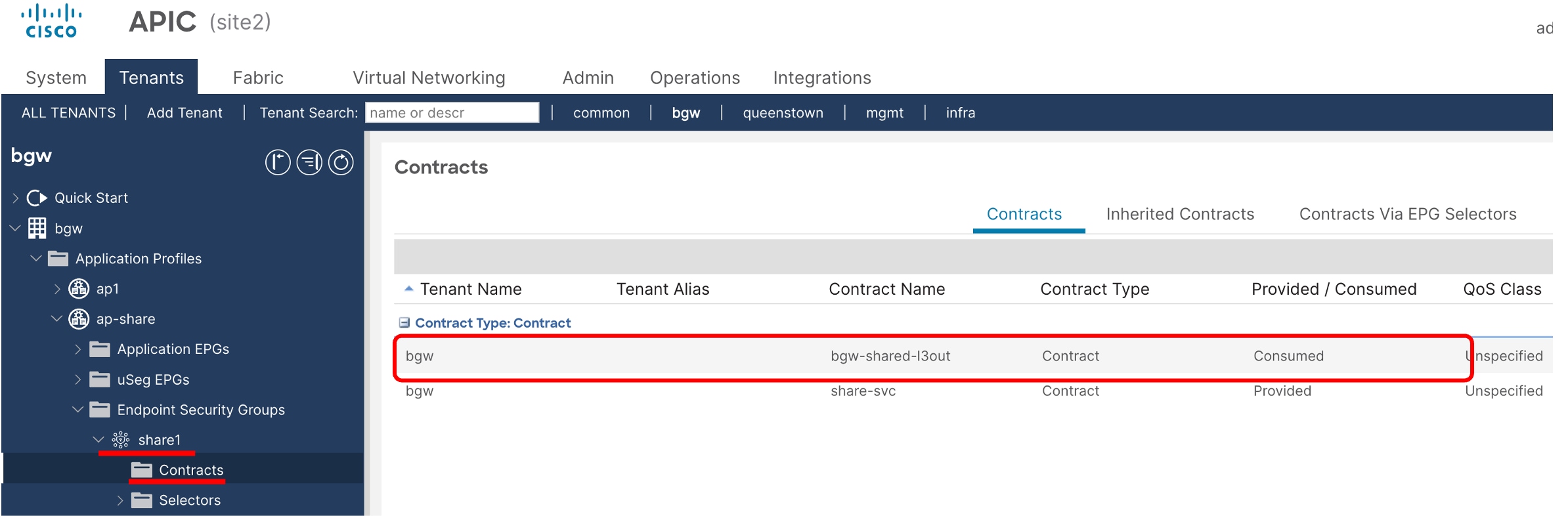Click the Provided cell
Image resolution: width=1568 pixels, height=520 pixels.
point(1282,391)
